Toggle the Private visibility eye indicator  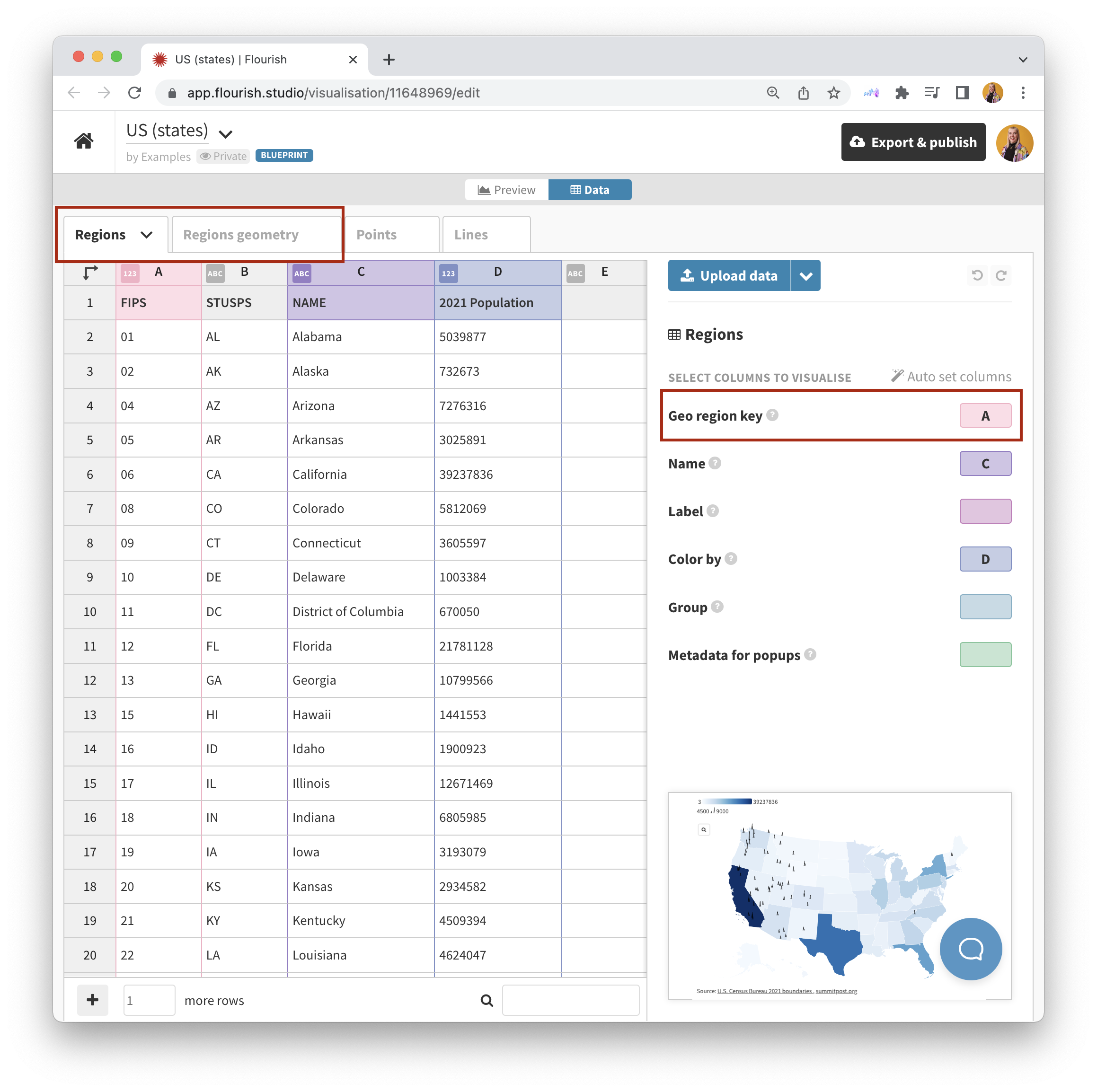(x=205, y=156)
